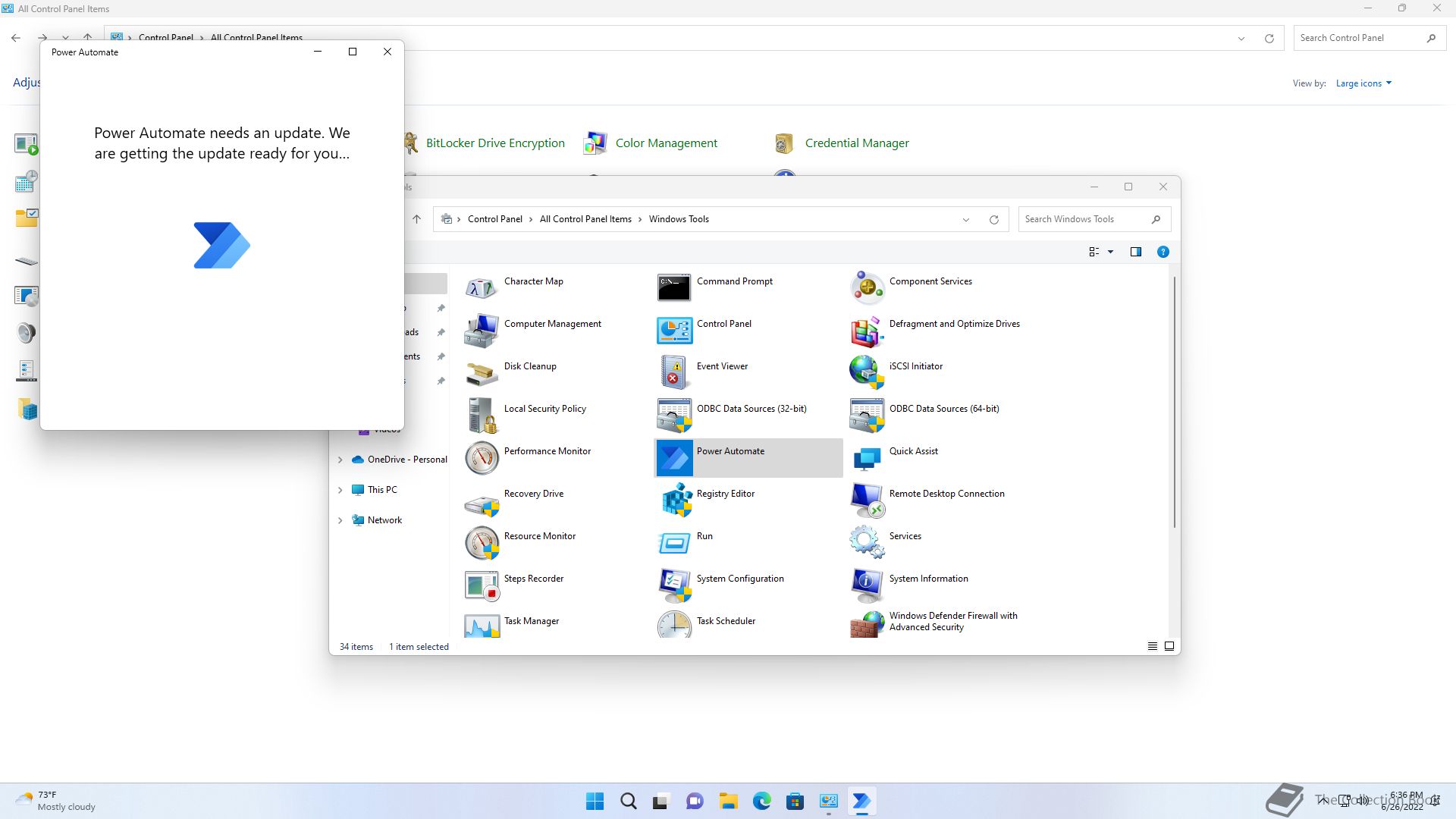Click Windows Tools breadcrumb segment
Image resolution: width=1456 pixels, height=819 pixels.
point(679,219)
